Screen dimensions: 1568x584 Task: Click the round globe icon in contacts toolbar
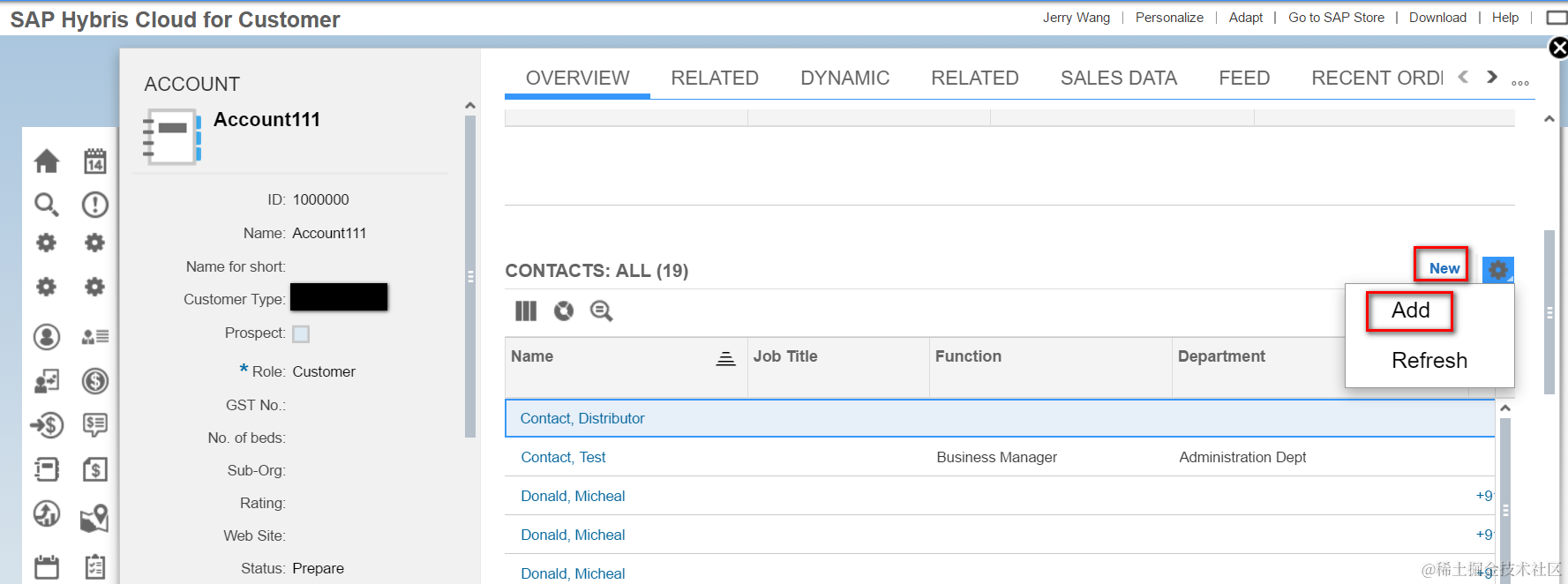(564, 311)
